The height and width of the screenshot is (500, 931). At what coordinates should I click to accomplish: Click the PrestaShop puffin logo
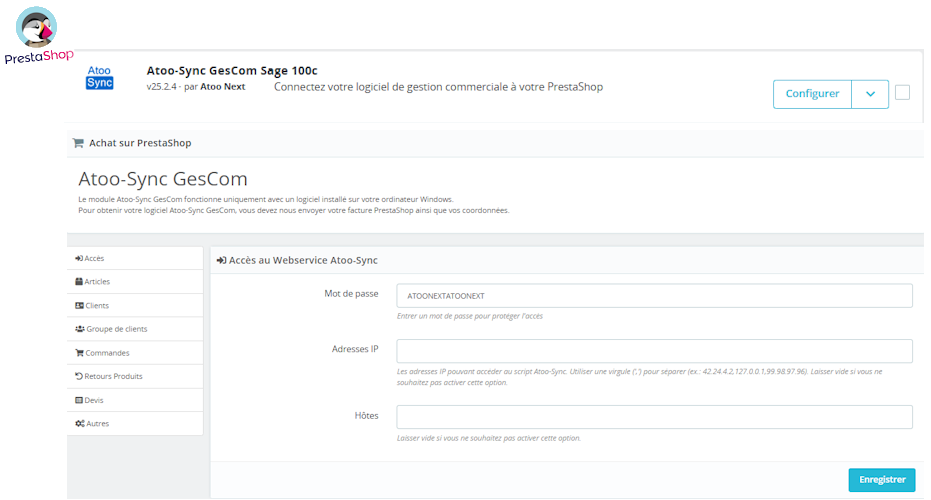click(36, 30)
